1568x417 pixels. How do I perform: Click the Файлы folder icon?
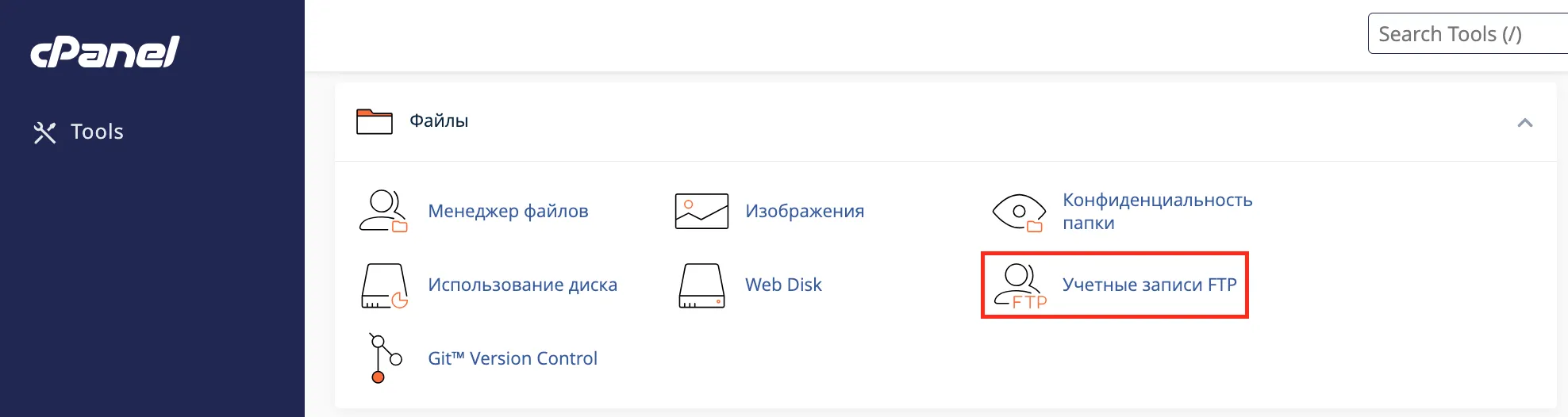[375, 121]
